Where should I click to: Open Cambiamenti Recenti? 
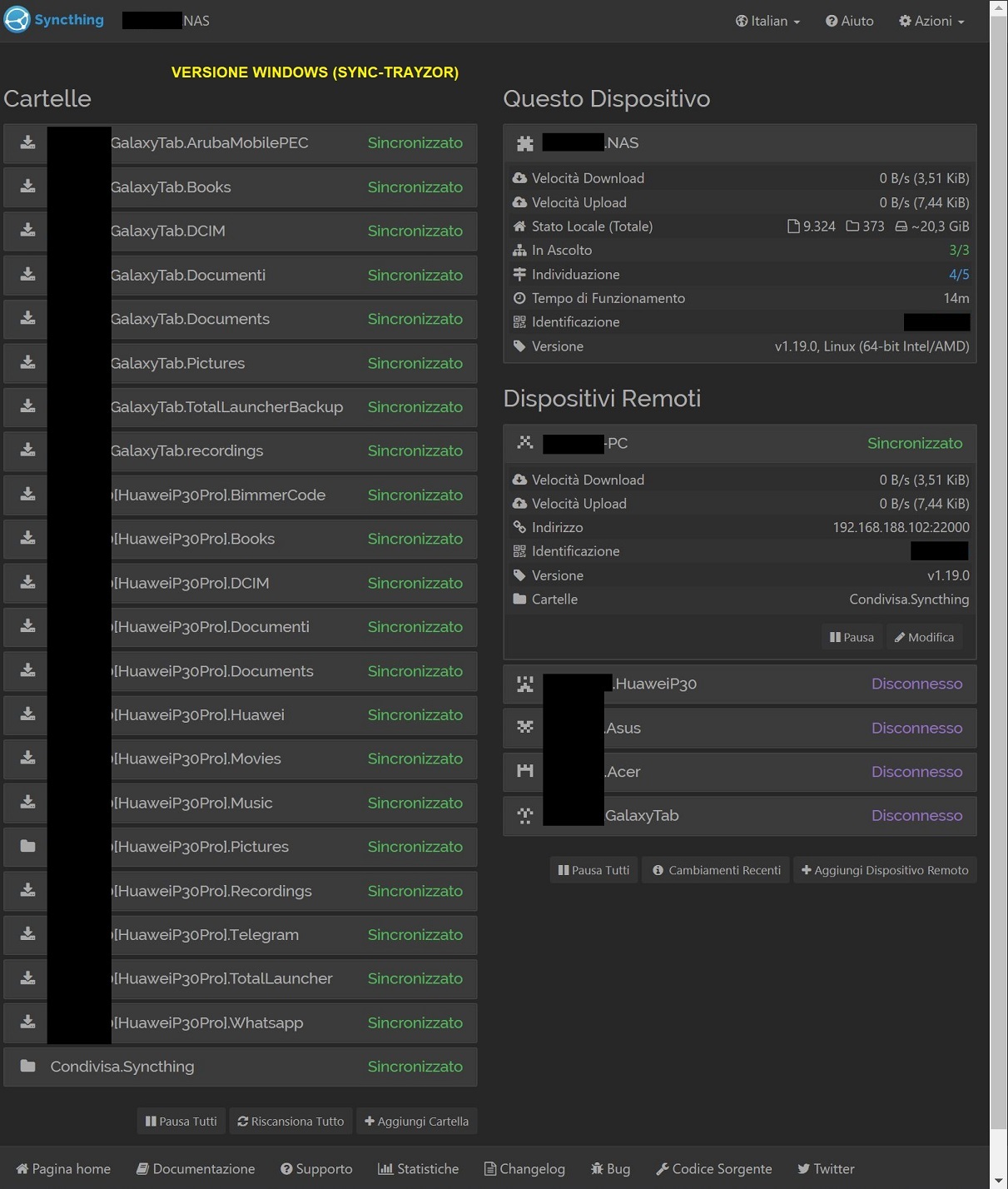[x=716, y=870]
